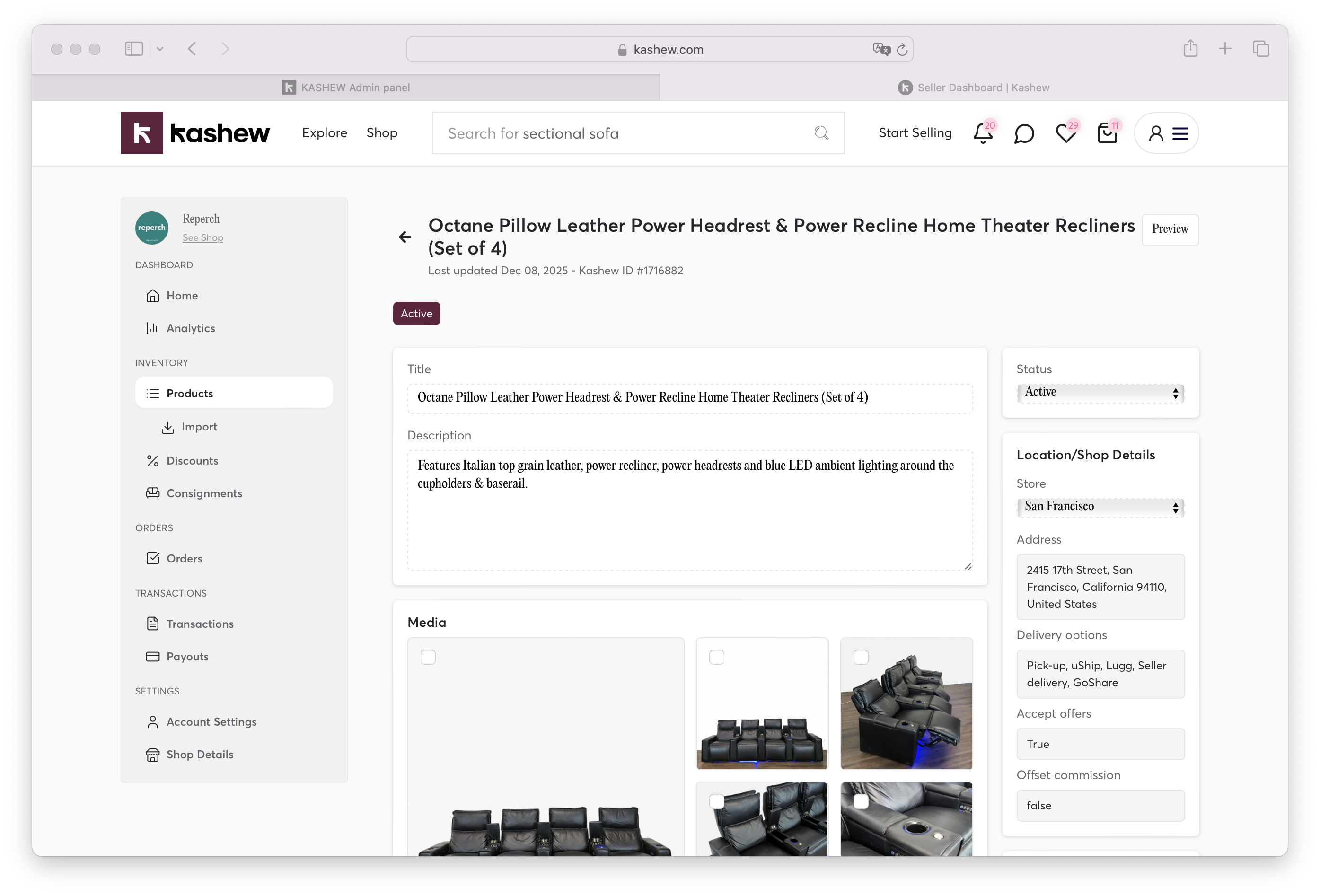This screenshot has height=896, width=1320.
Task: Select the front-view recliner thumbnail checkbox
Action: 717,657
